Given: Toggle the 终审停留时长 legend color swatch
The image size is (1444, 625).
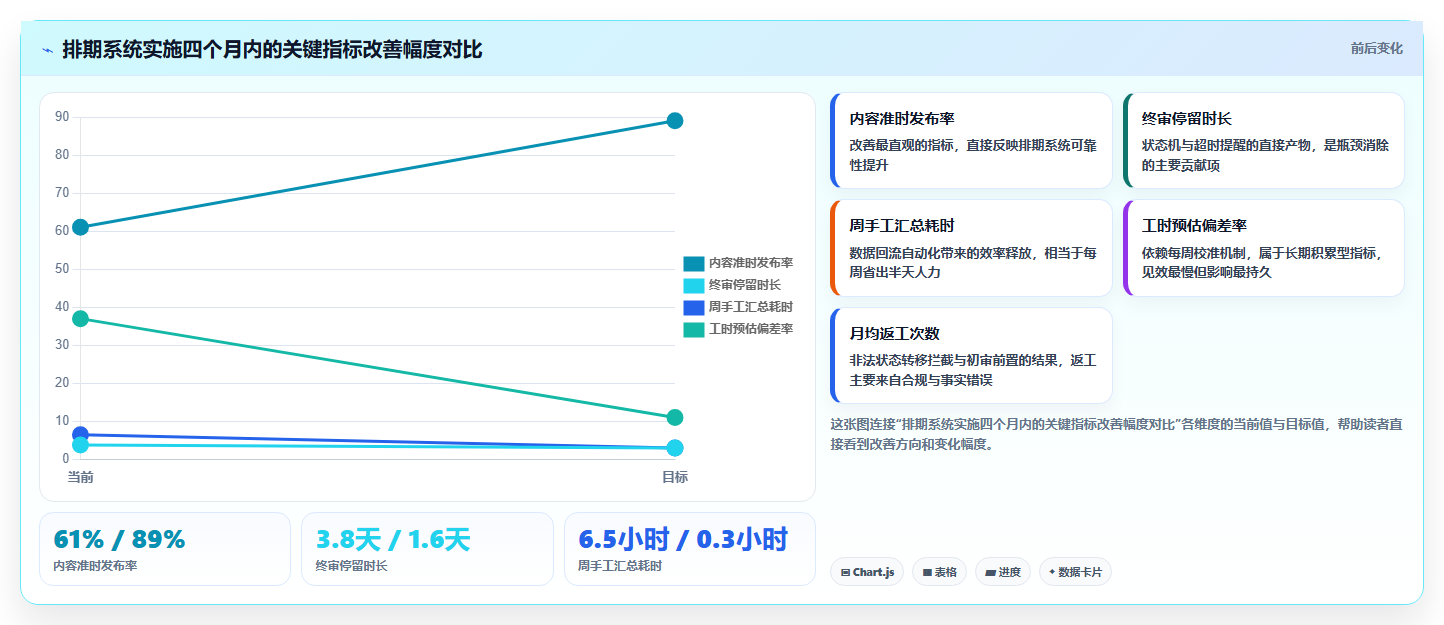Looking at the screenshot, I should [x=694, y=285].
